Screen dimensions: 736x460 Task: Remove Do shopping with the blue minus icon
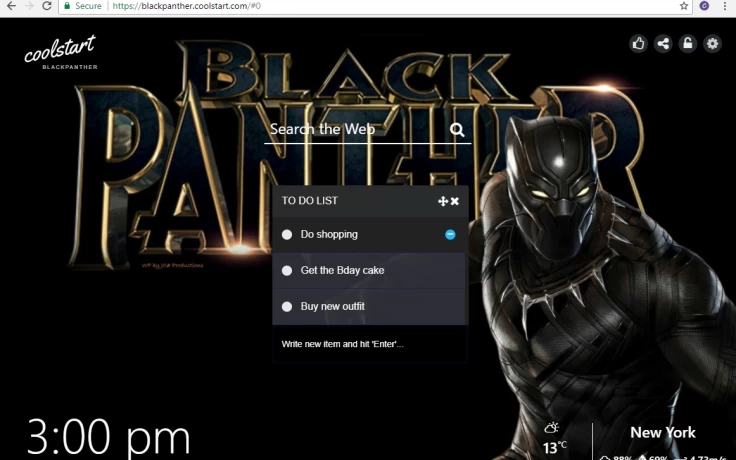[450, 234]
